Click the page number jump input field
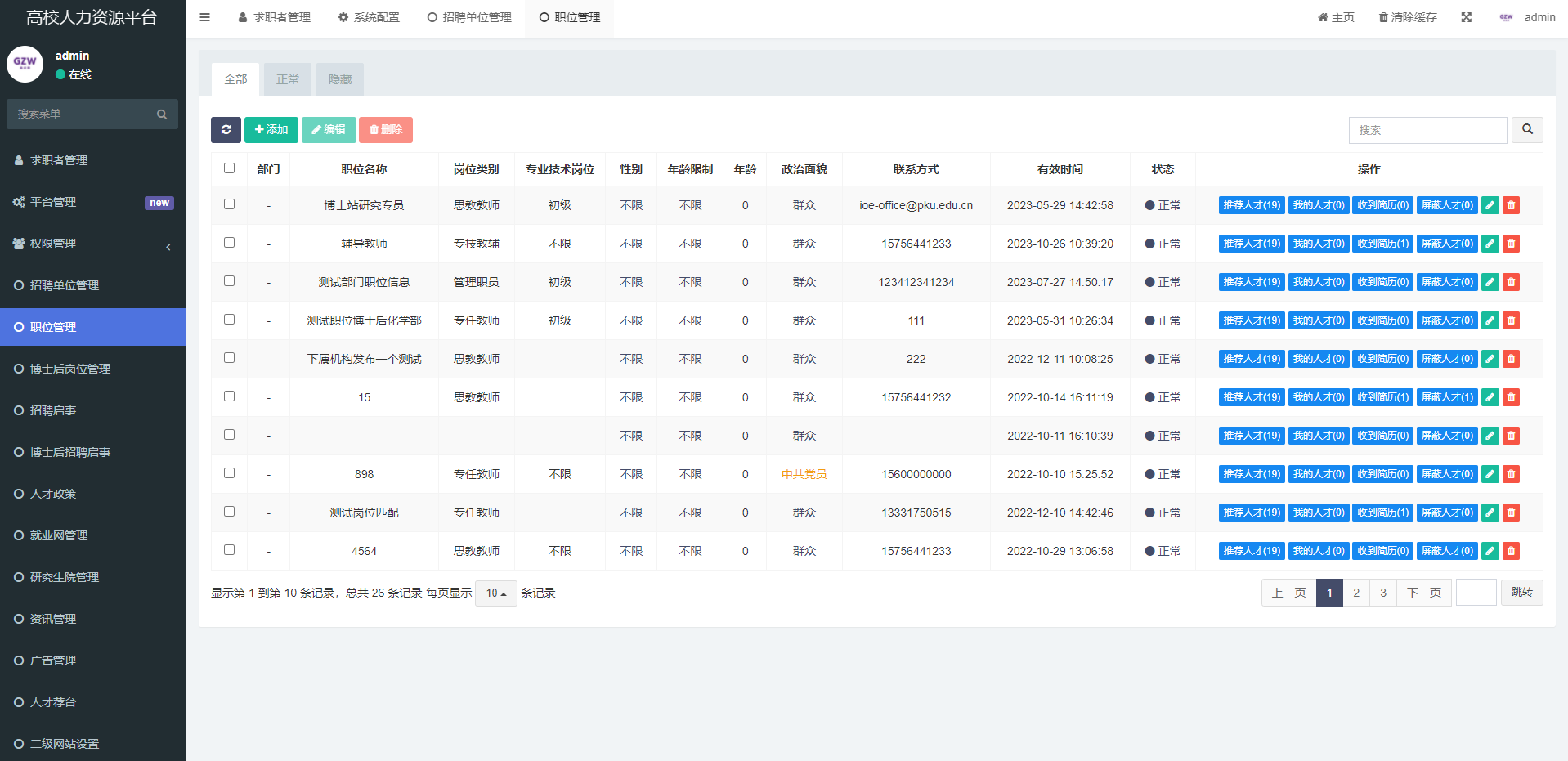The image size is (1568, 761). tap(1476, 593)
